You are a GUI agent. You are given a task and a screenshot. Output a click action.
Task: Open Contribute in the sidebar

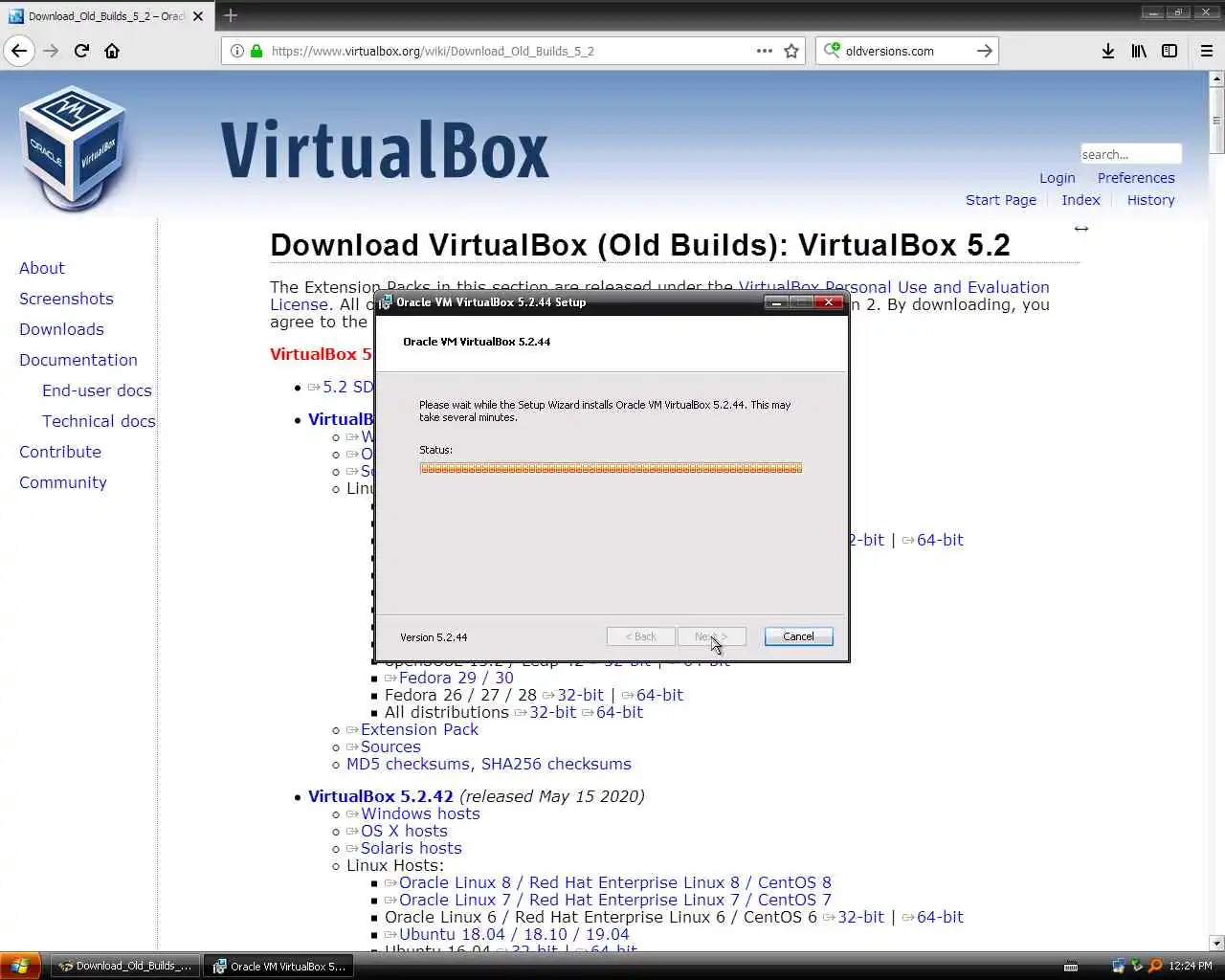tap(60, 452)
